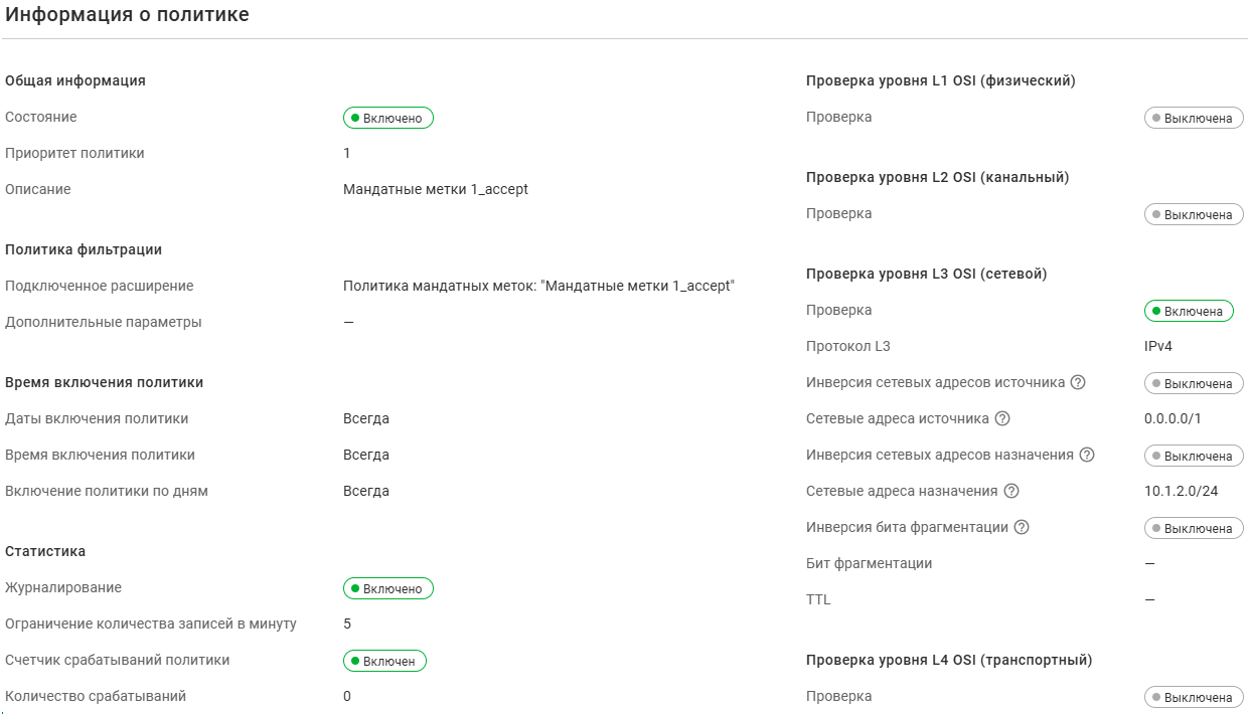
Task: Click the L1 physical check 'Выключена' badge
Action: click(x=1193, y=118)
